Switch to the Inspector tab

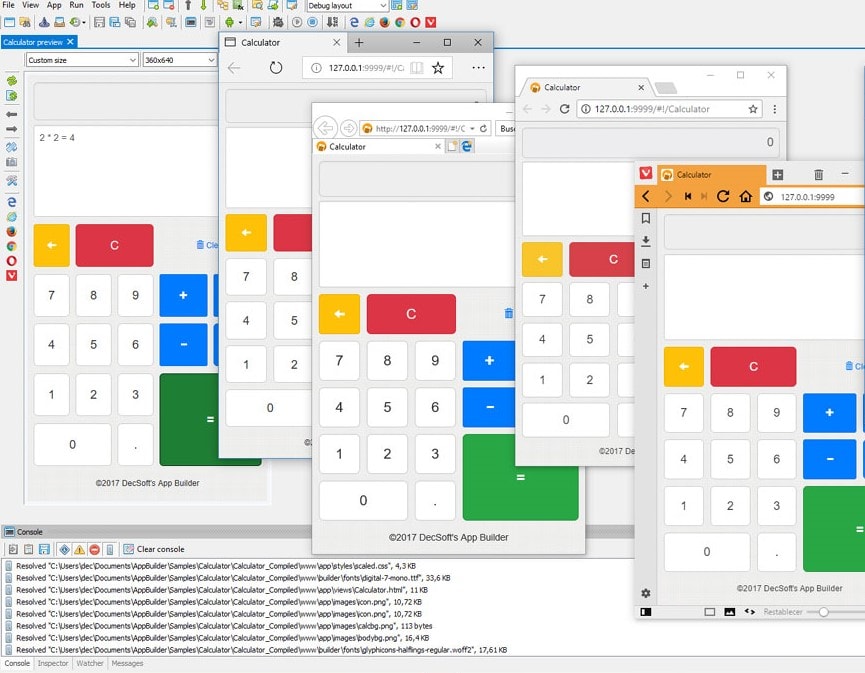click(53, 664)
